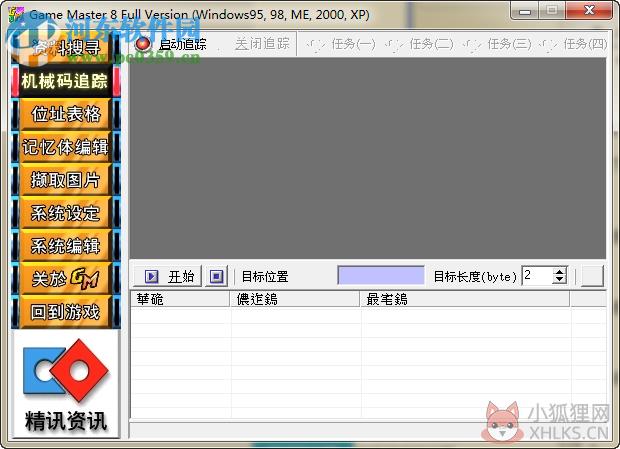The width and height of the screenshot is (620, 449).
Task: Increase target length with up arrow
Action: tap(560, 272)
